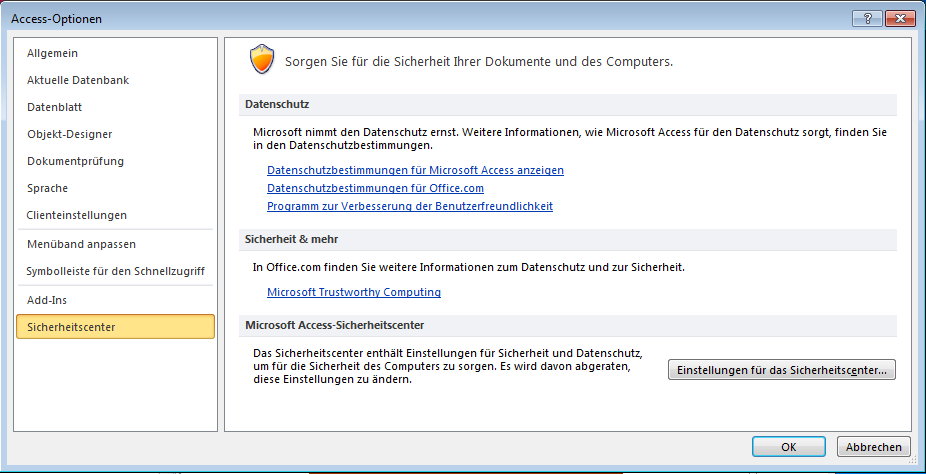Screen dimensions: 926x474
Task: Follow Programm zur Verbesserung der Benutzerfreundlichkeit link
Action: pos(410,207)
